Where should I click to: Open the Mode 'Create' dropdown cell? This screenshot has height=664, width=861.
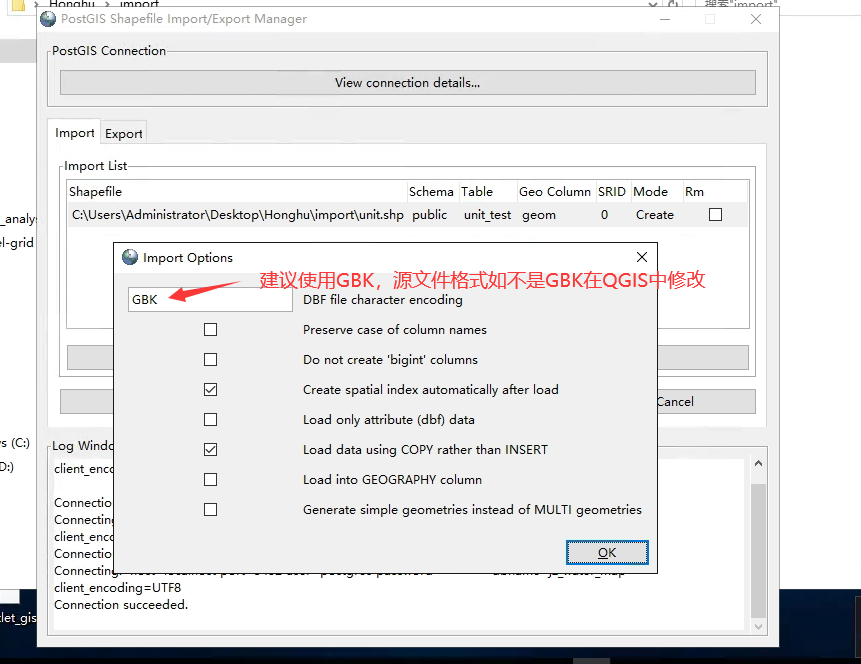pos(654,215)
